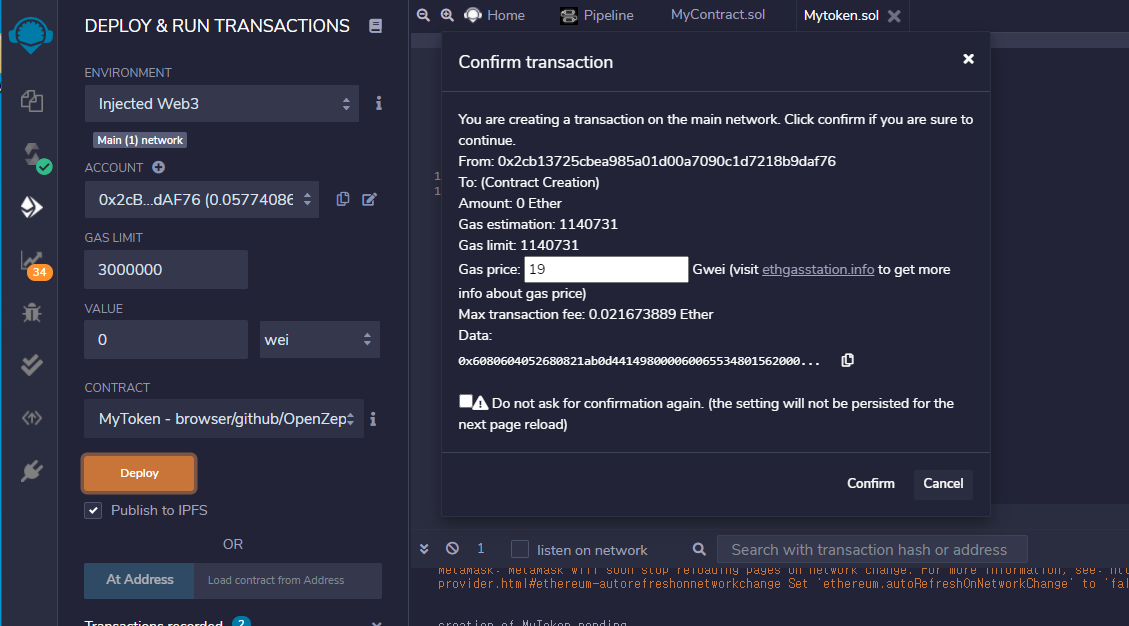1129x626 pixels.
Task: Click the contract info icon
Action: [x=373, y=419]
